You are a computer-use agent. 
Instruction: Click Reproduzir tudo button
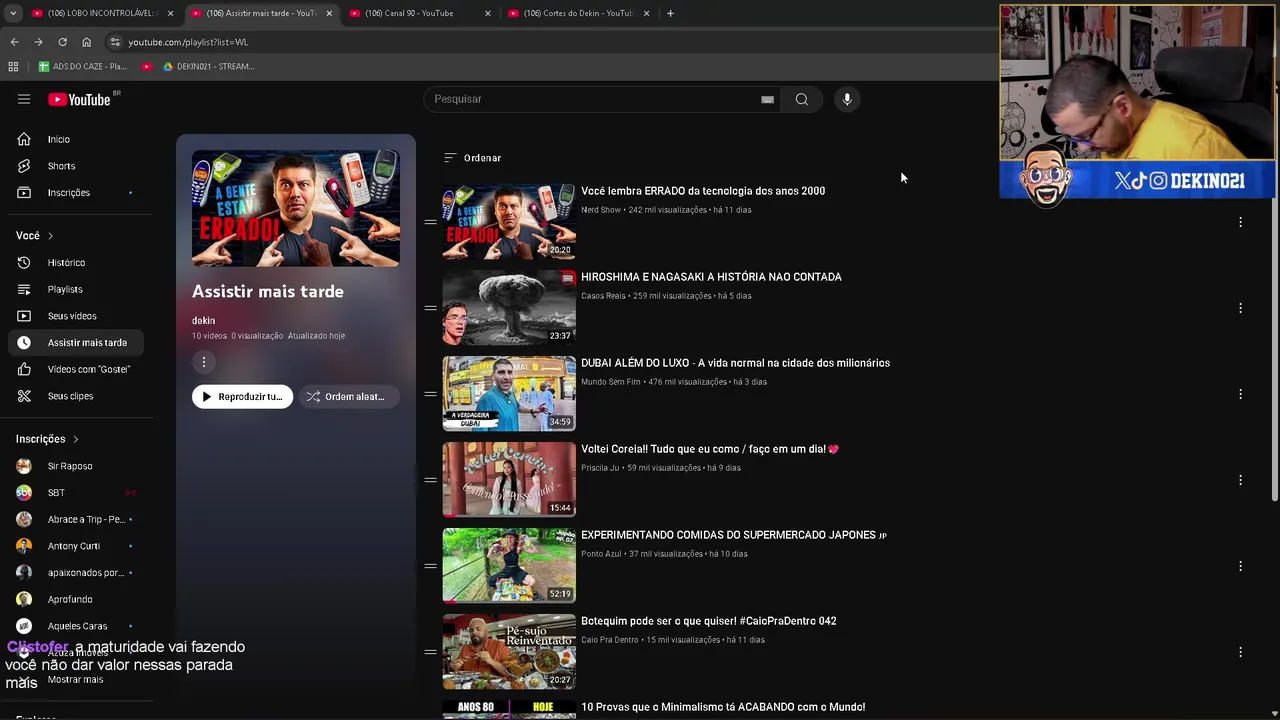242,397
